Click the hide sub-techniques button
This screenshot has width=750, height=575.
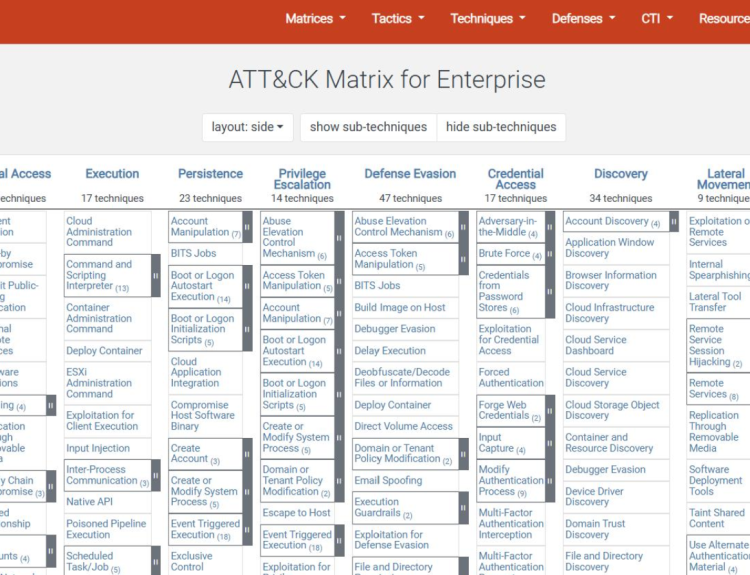click(501, 127)
